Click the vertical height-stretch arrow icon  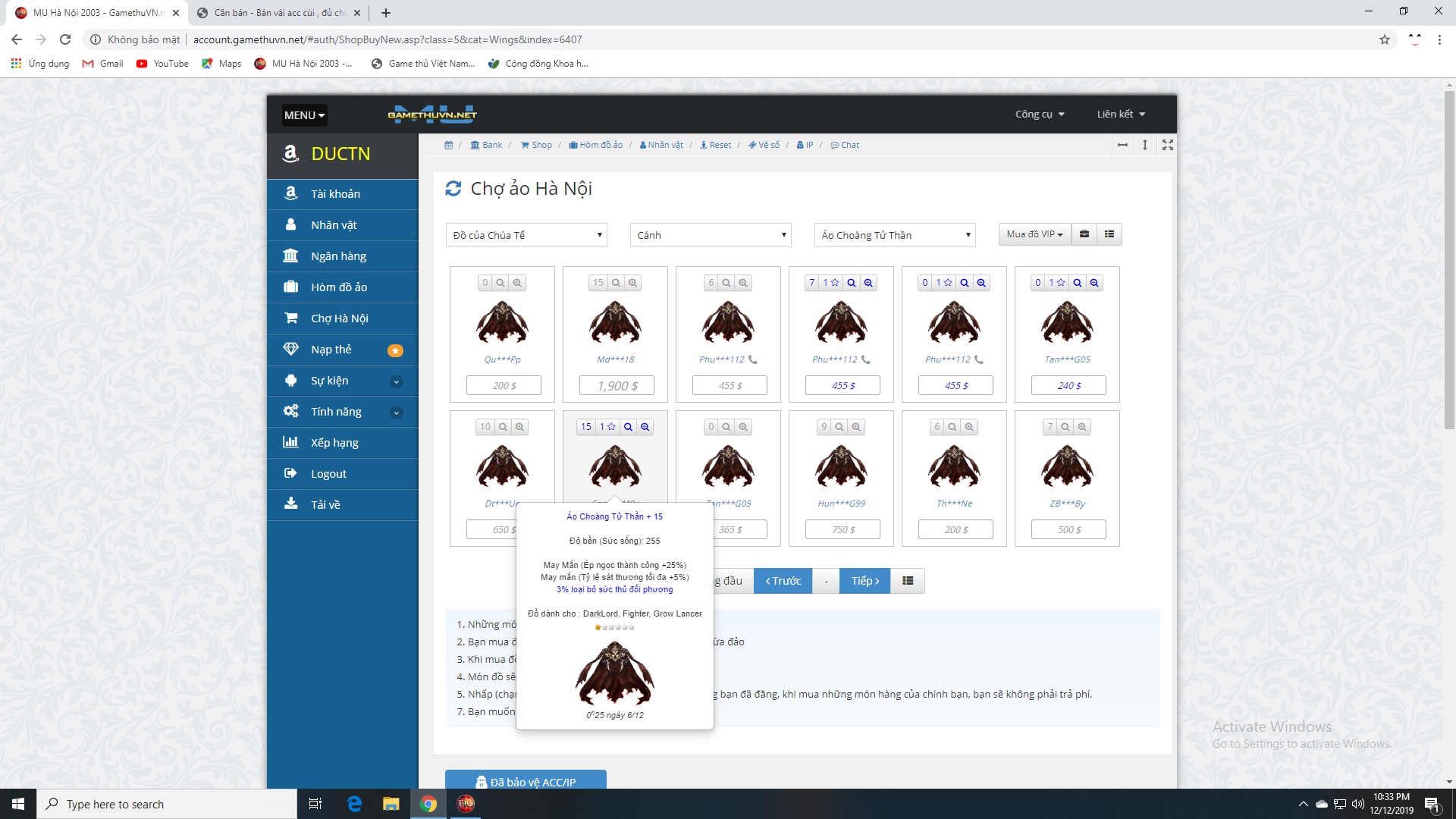coord(1145,145)
